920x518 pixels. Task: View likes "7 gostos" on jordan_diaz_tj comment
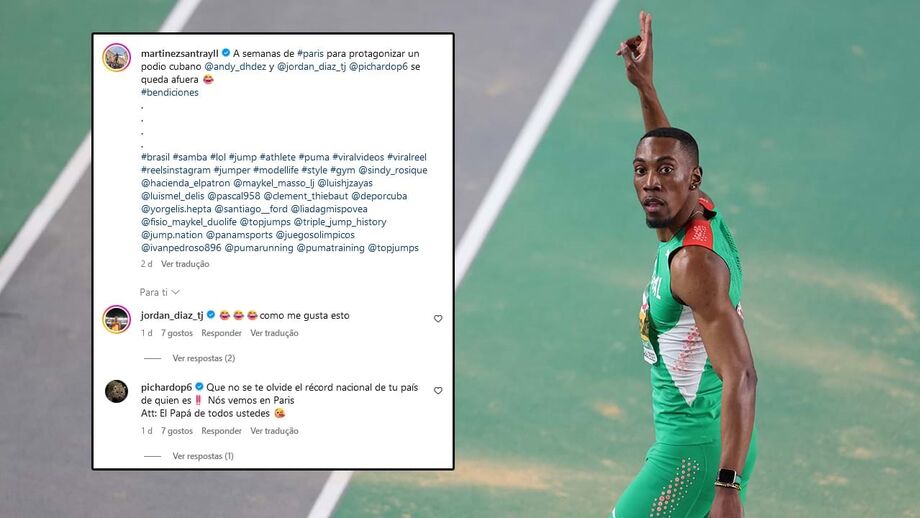(x=177, y=333)
